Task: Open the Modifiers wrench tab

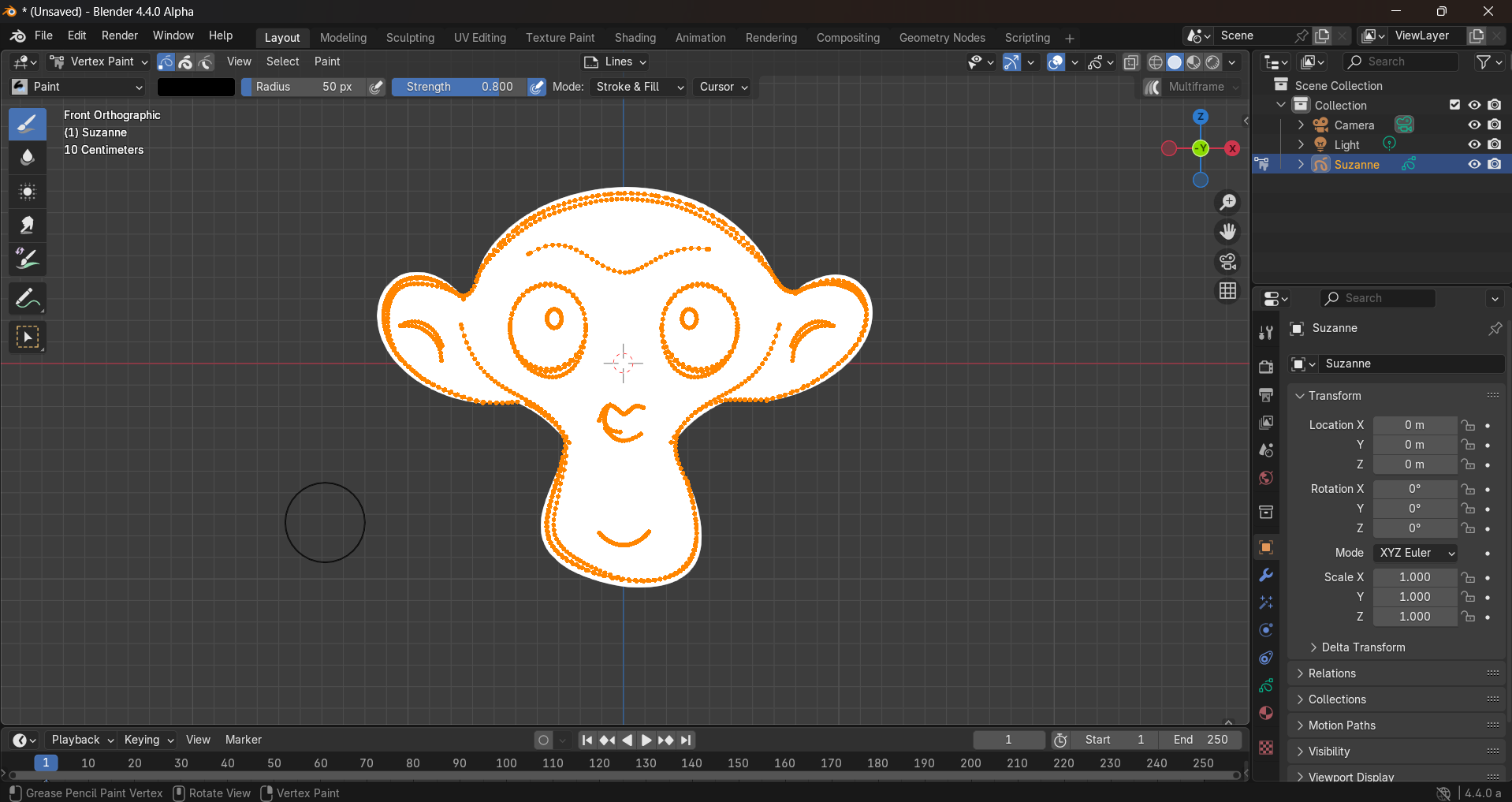Action: coord(1266,575)
